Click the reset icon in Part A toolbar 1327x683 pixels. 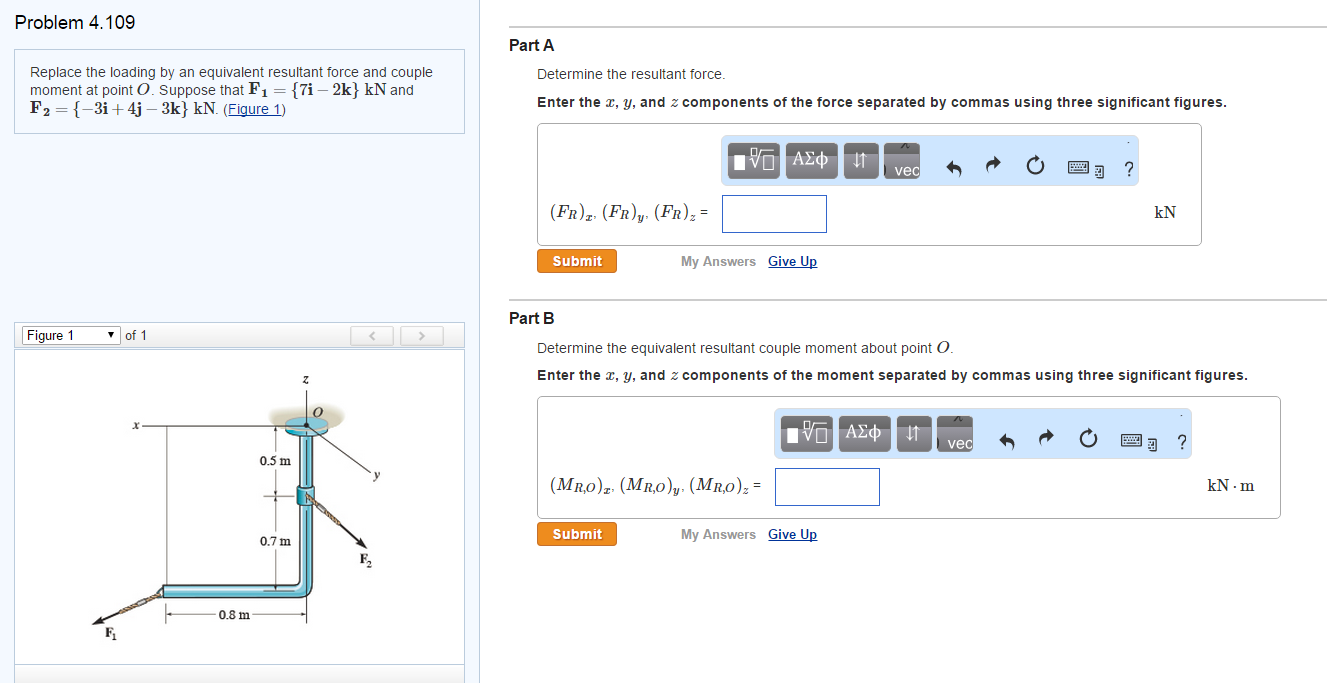(1035, 165)
